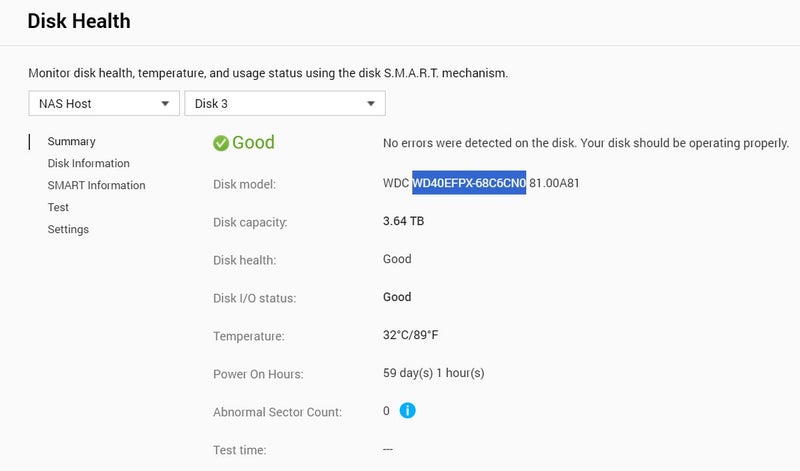Click the Disk I/O status Good value
The height and width of the screenshot is (471, 800).
(x=397, y=297)
